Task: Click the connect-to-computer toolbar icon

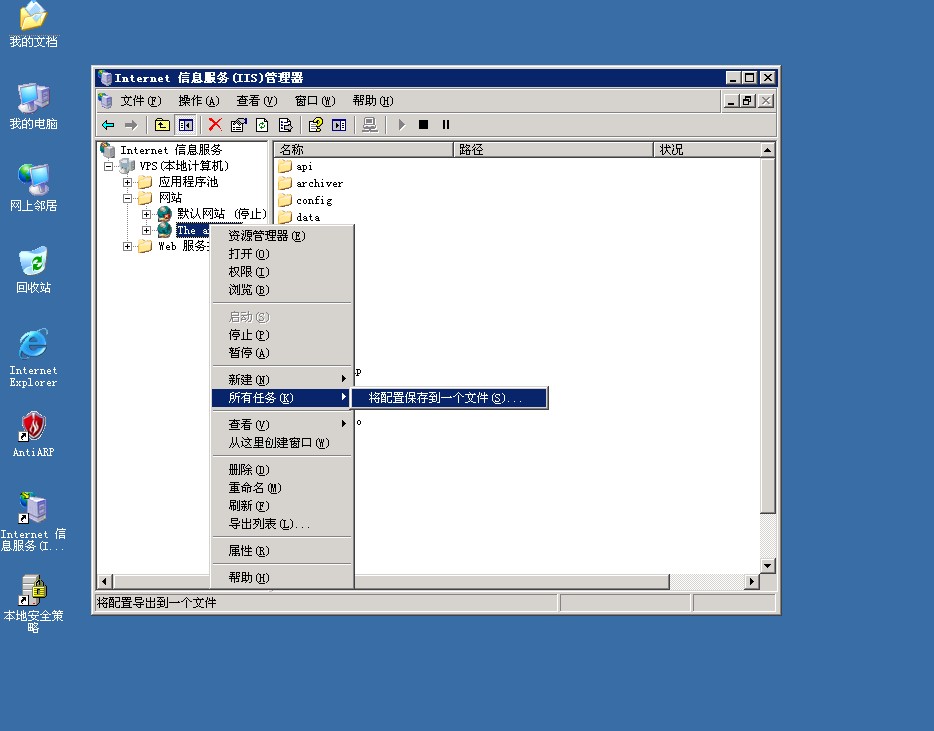Action: coord(370,125)
